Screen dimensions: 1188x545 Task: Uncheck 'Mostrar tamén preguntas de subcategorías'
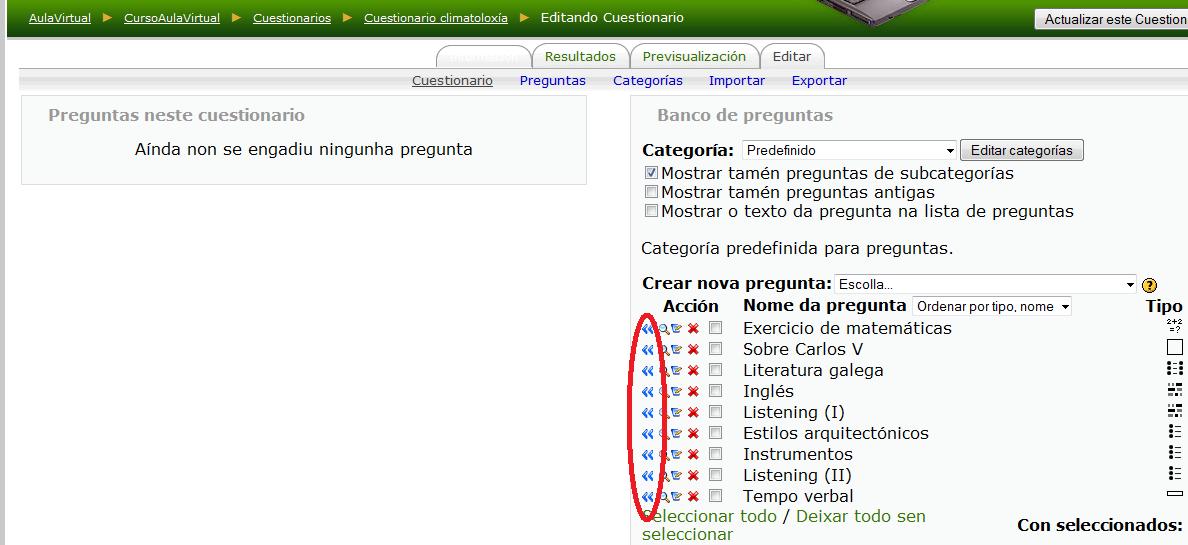(x=652, y=173)
